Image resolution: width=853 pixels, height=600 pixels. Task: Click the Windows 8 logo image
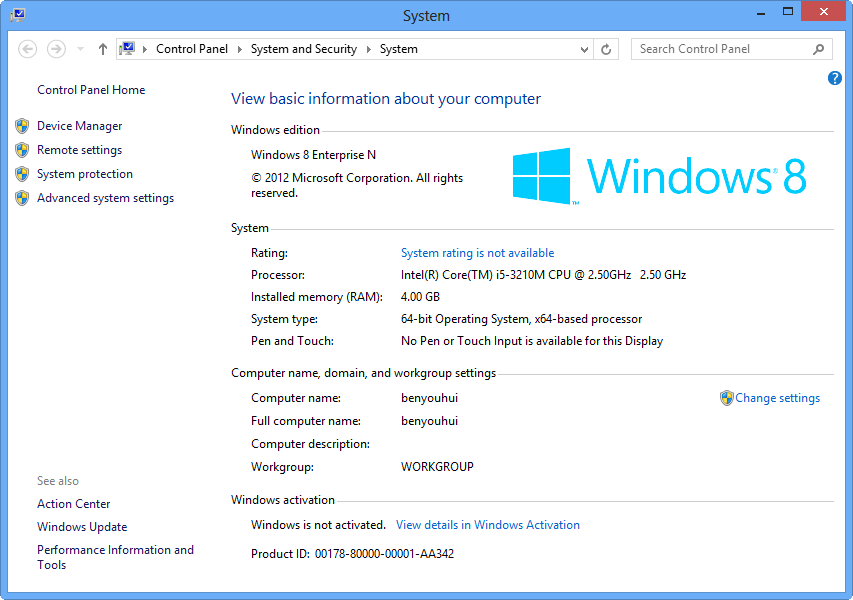(659, 176)
